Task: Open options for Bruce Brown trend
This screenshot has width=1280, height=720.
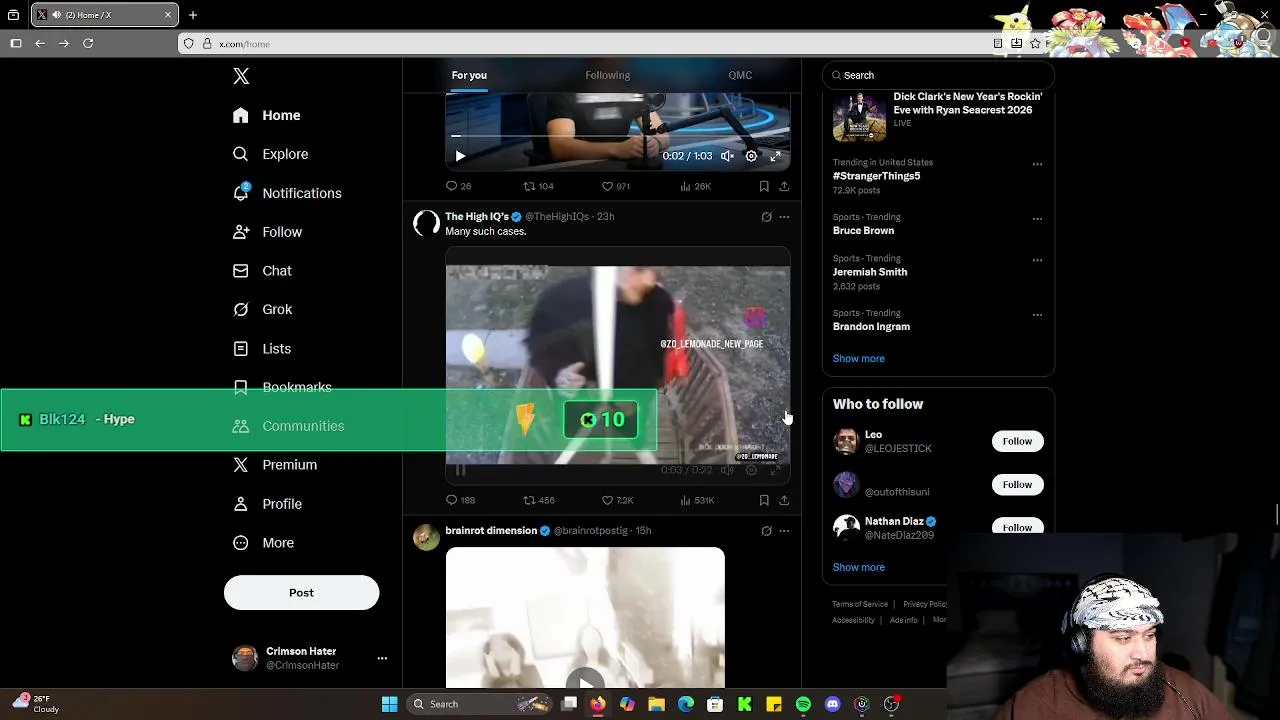Action: pyautogui.click(x=1037, y=219)
